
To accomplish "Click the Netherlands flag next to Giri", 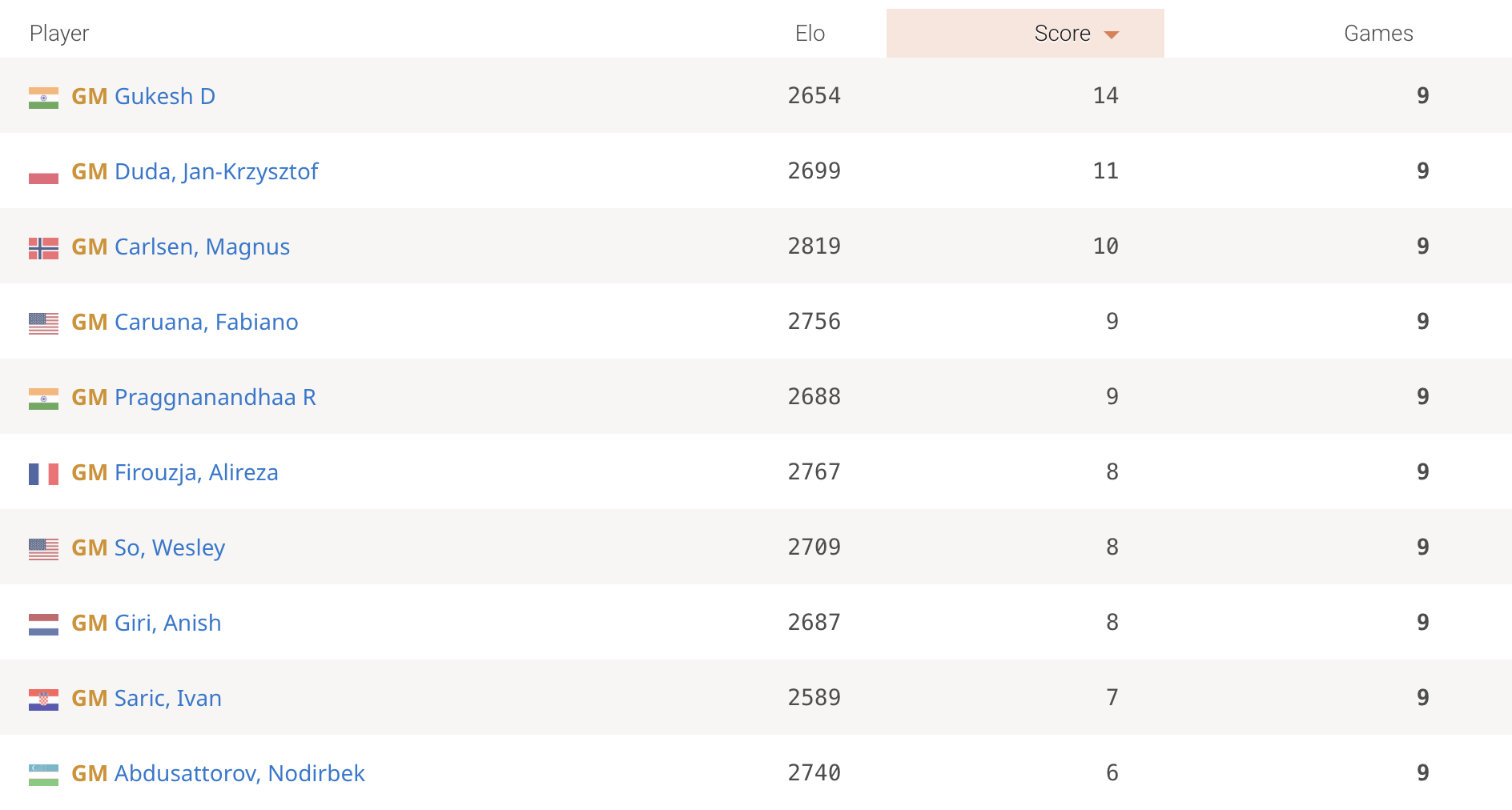I will click(x=43, y=624).
